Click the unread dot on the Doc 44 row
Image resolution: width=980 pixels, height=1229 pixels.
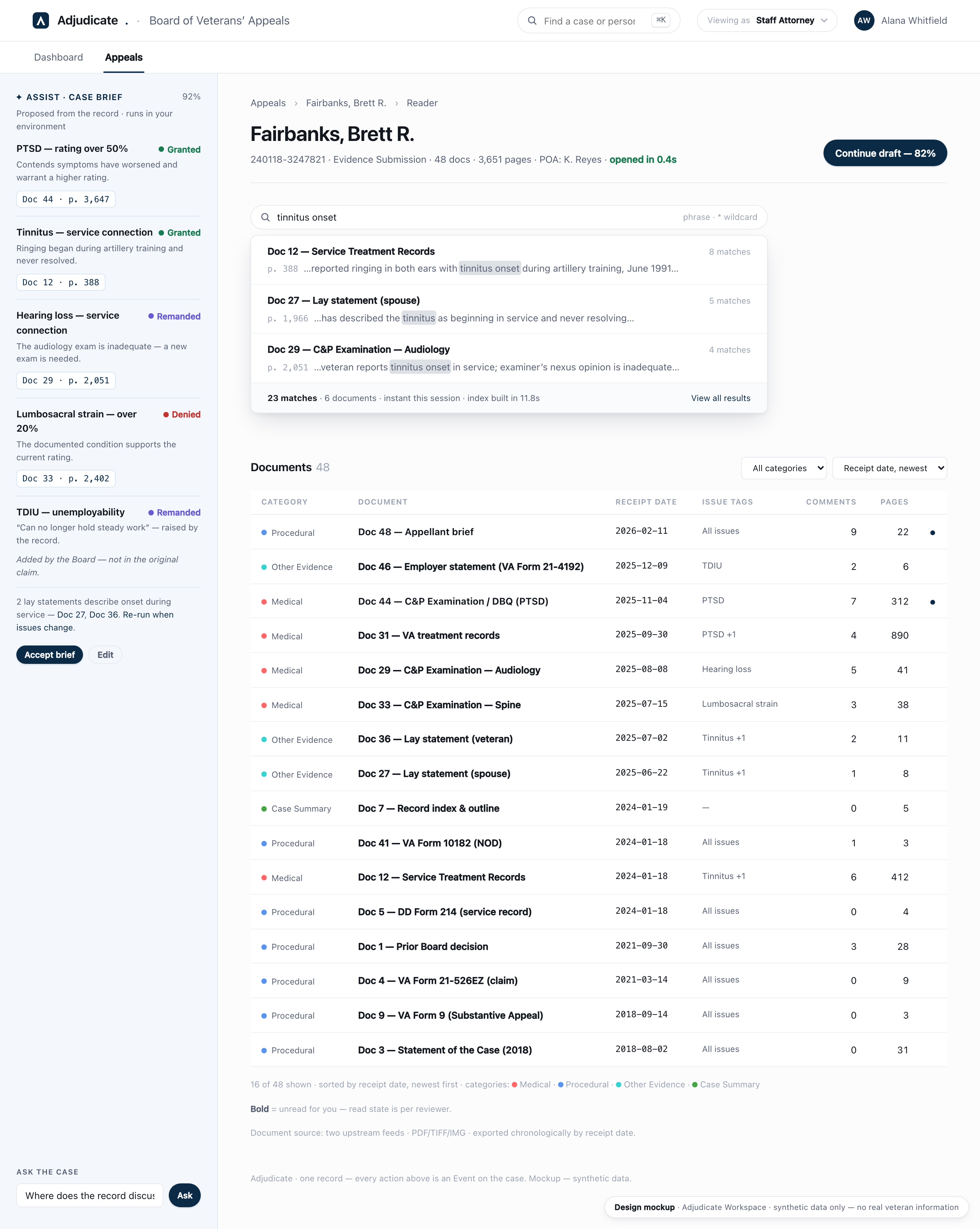point(933,602)
